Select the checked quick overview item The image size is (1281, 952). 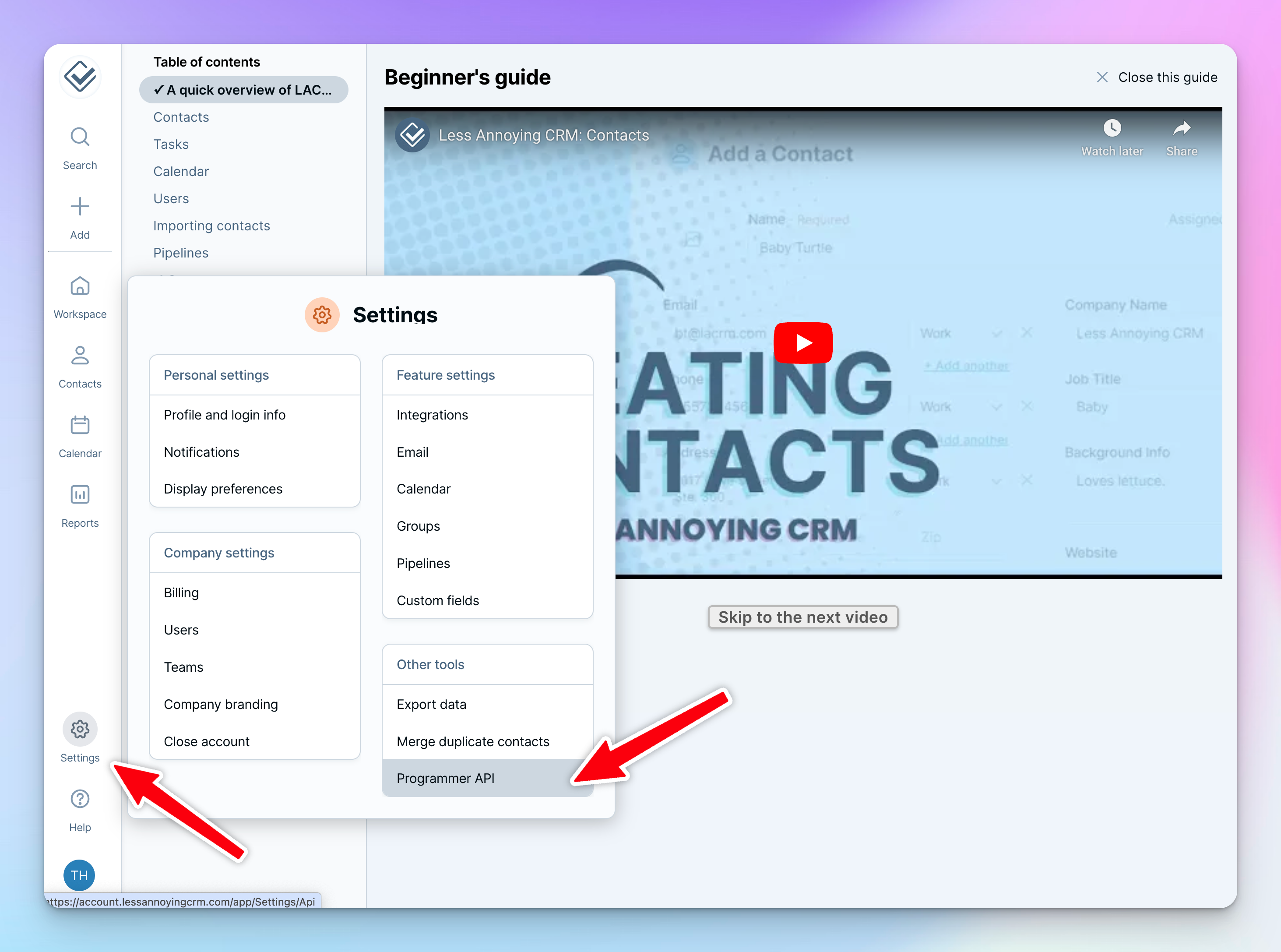coord(244,90)
